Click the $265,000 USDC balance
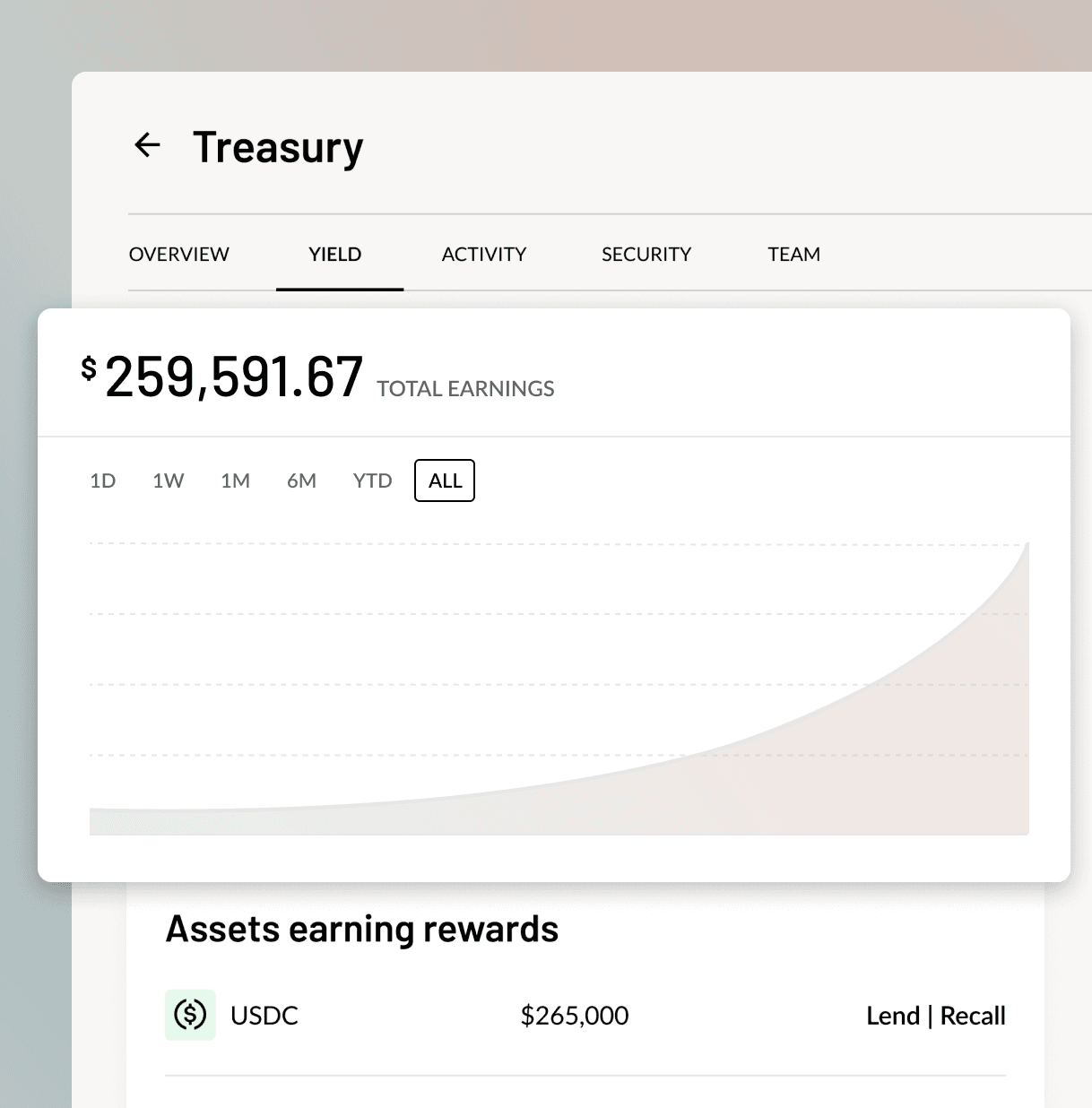 click(575, 1015)
